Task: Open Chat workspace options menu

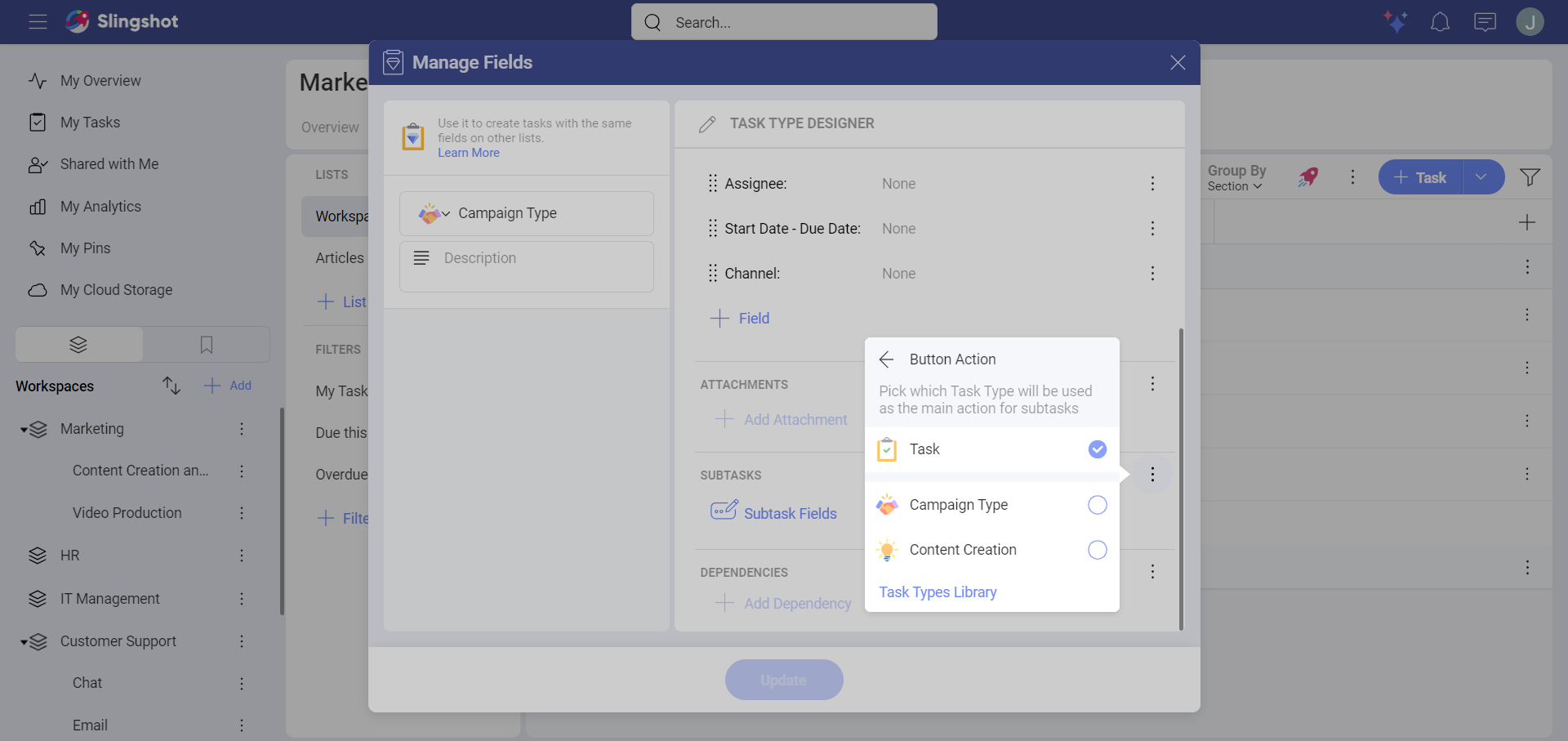Action: (242, 683)
